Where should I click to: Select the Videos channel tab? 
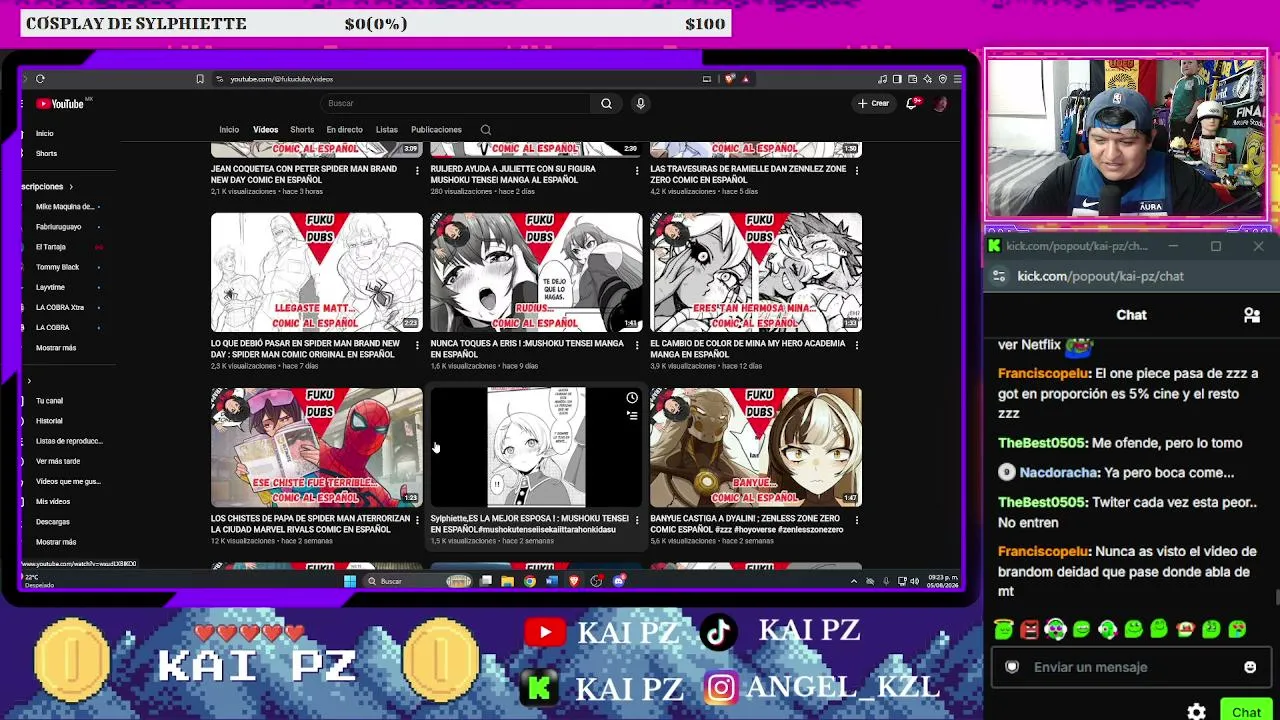coord(265,129)
